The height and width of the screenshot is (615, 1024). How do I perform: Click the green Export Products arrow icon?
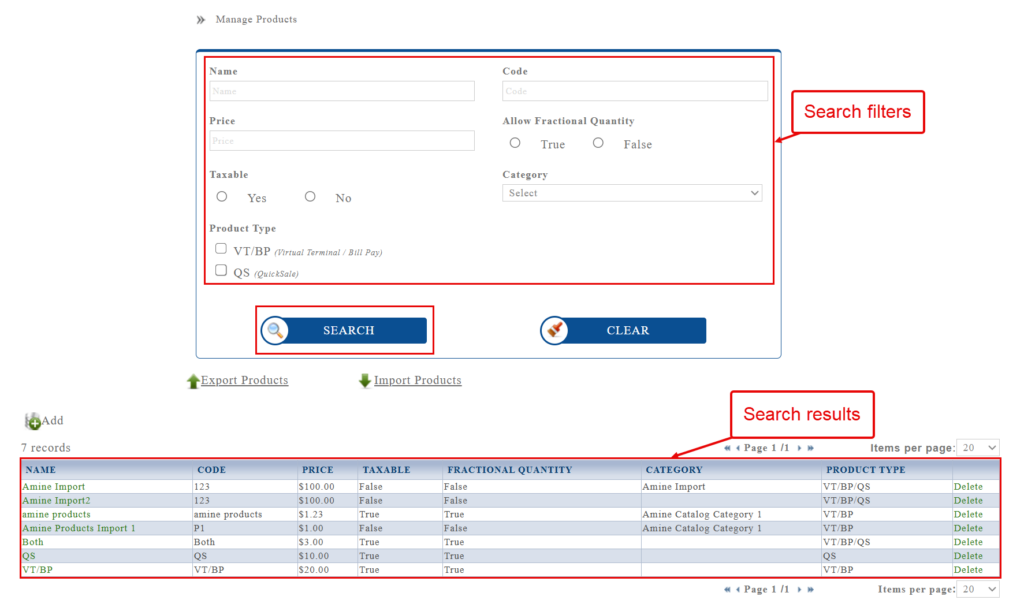click(x=193, y=381)
